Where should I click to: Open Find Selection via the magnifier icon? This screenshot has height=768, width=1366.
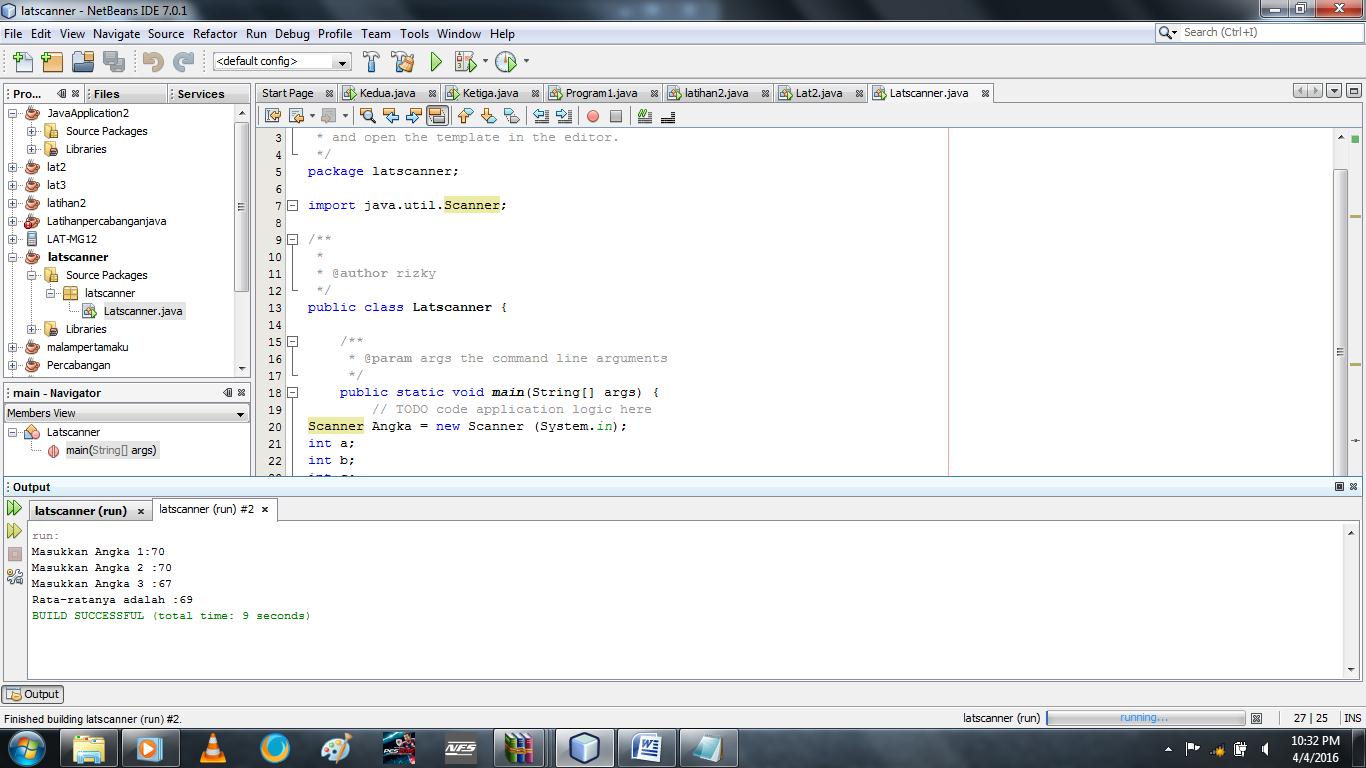pos(368,116)
